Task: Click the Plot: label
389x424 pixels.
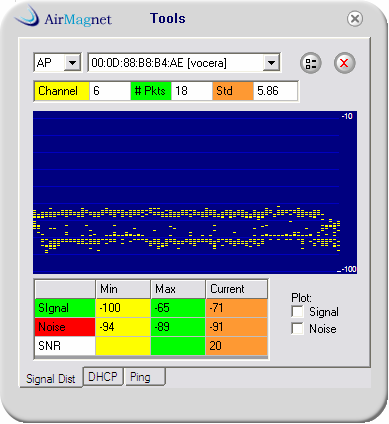Action: (x=302, y=297)
